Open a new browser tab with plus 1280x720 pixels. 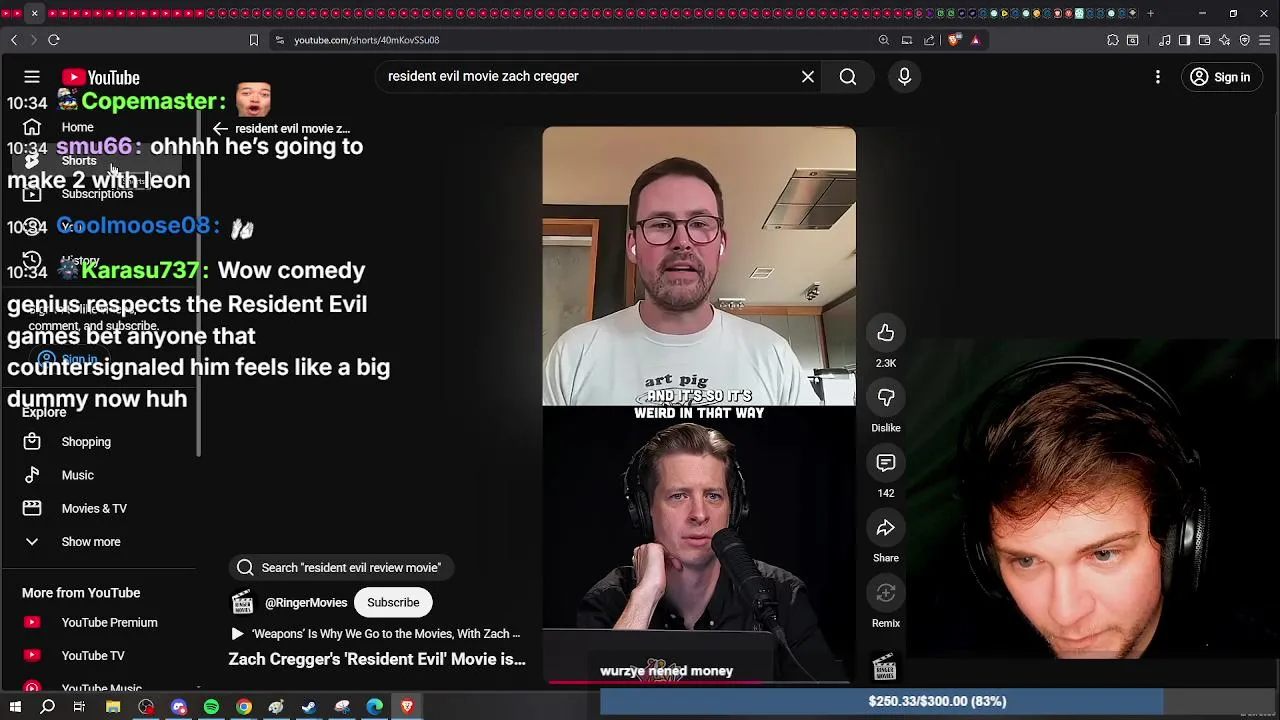(1150, 13)
